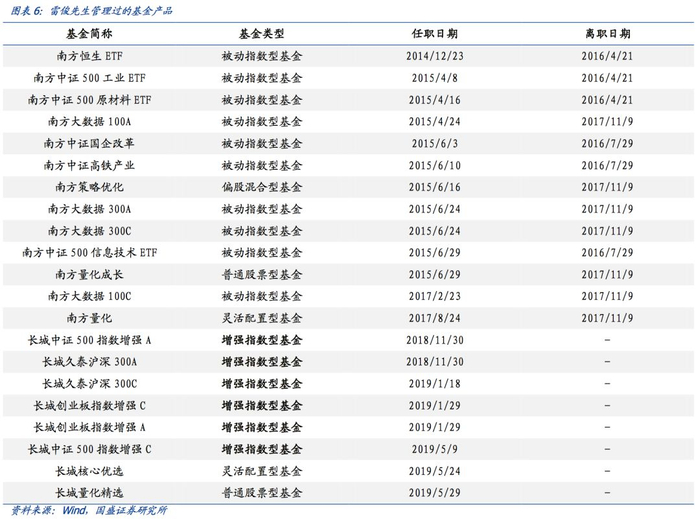Select fund name 南方中证 500 原材料 ETF
Viewport: 700px width, 521px height.
click(x=89, y=100)
